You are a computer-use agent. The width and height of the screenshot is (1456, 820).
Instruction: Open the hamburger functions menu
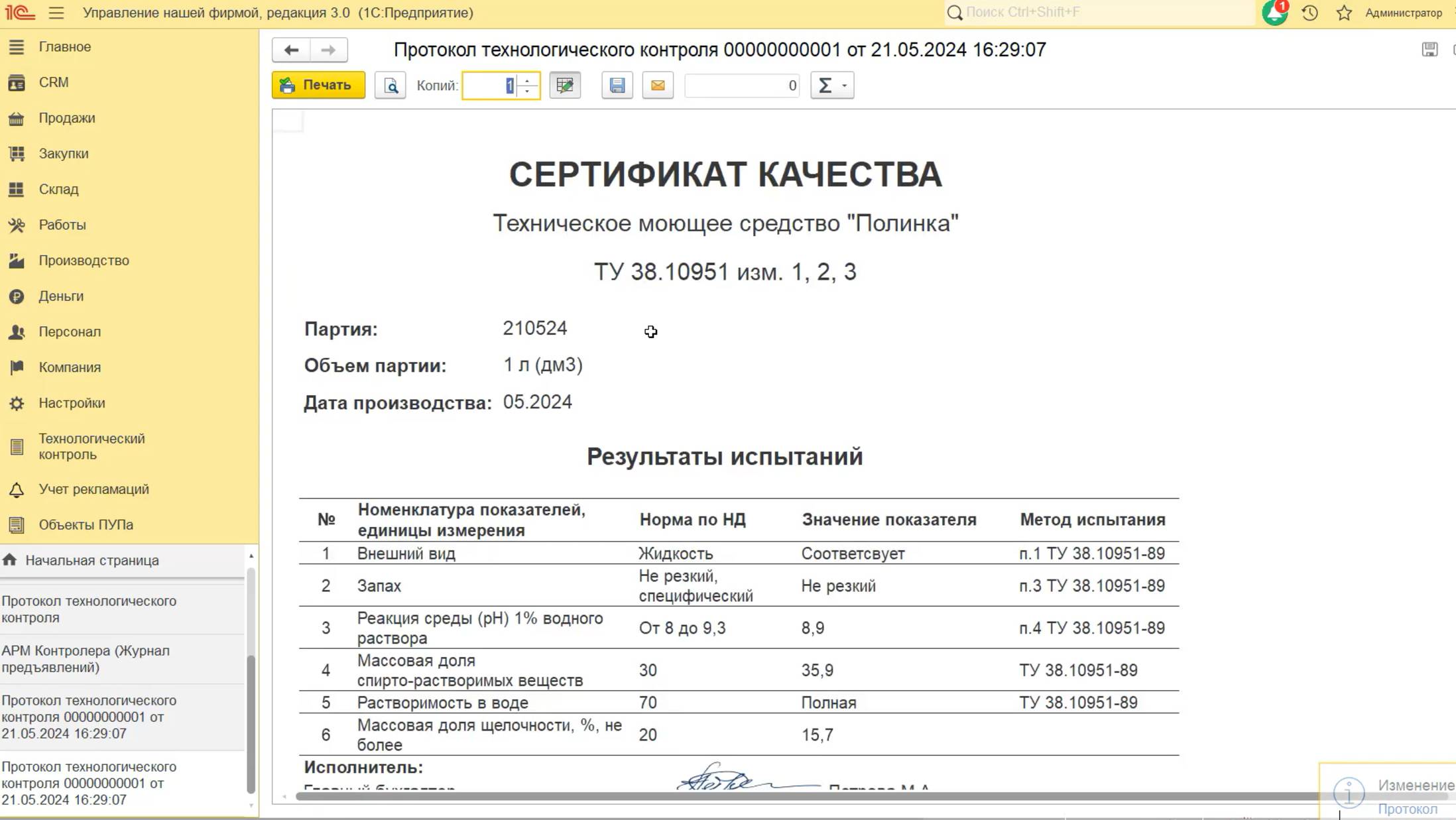click(x=56, y=13)
